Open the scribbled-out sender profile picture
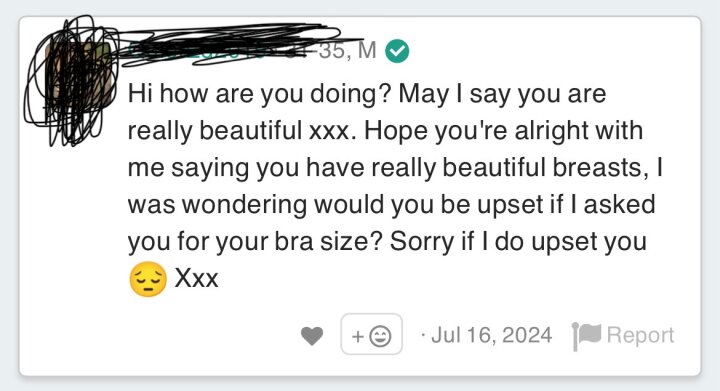Image resolution: width=720 pixels, height=391 pixels. (79, 76)
